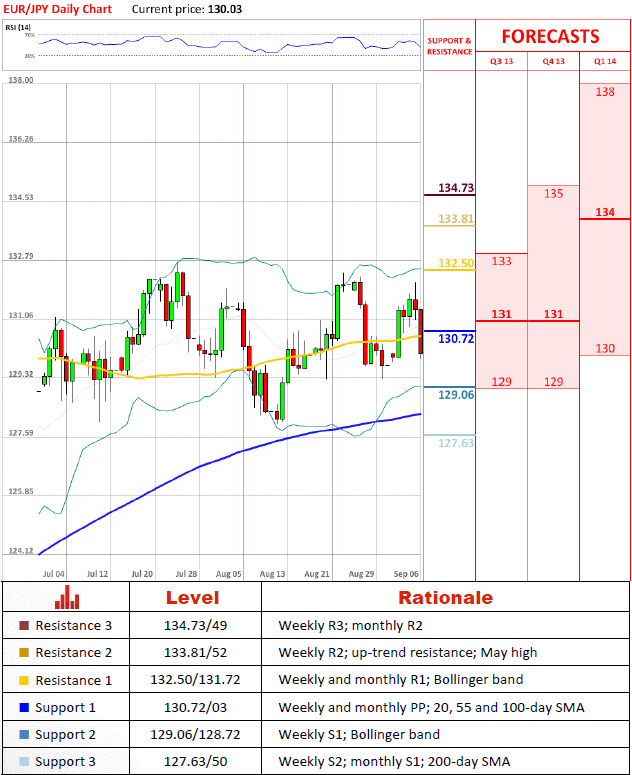Select the 138 forecast value in Q1 14
This screenshot has height=775, width=632.
point(604,92)
